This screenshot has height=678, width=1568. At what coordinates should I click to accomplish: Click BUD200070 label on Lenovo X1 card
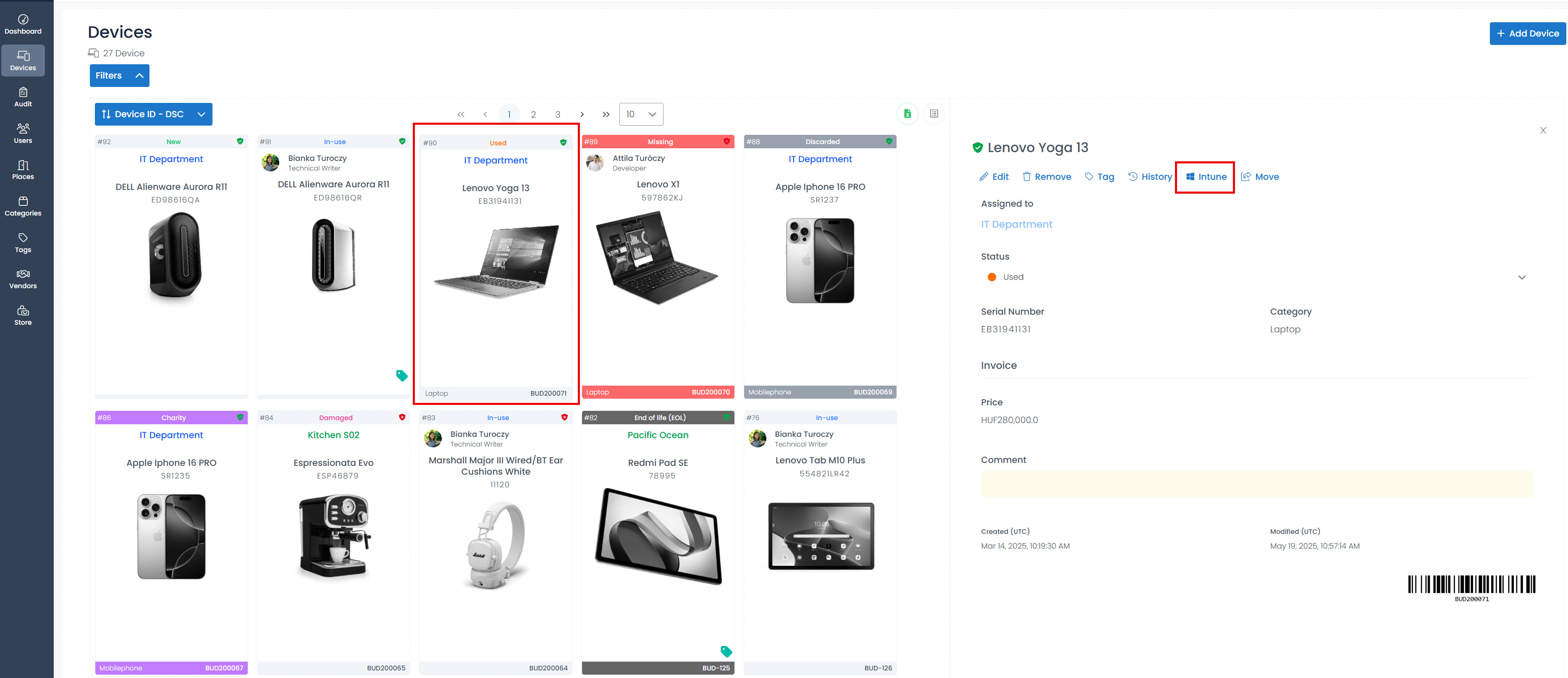point(711,392)
